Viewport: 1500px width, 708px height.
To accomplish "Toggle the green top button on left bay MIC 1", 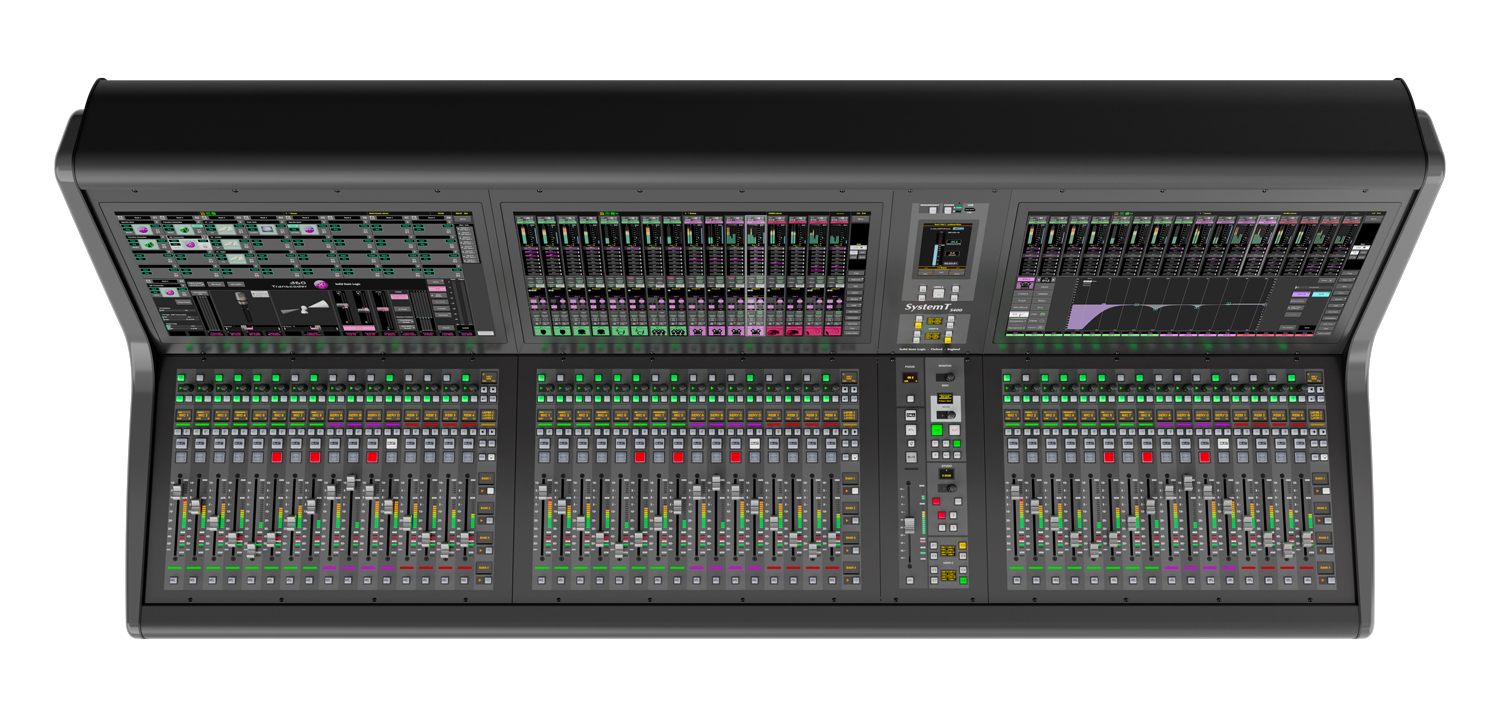I will pos(181,378).
